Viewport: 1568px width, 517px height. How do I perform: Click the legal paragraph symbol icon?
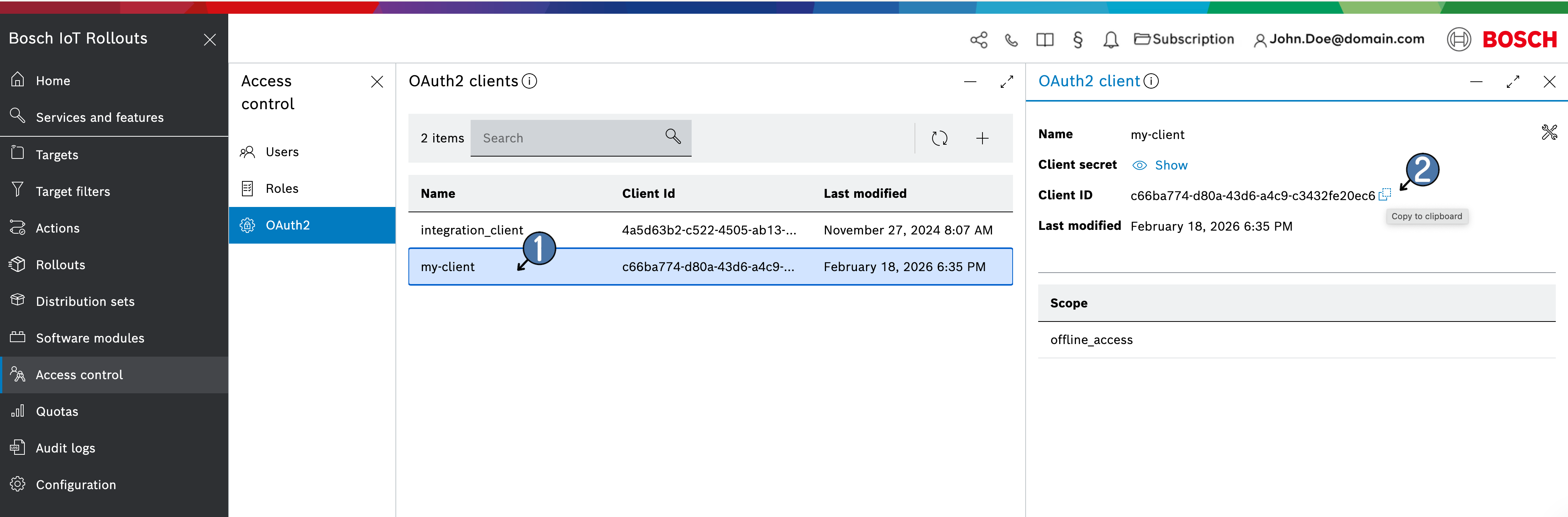(1078, 40)
